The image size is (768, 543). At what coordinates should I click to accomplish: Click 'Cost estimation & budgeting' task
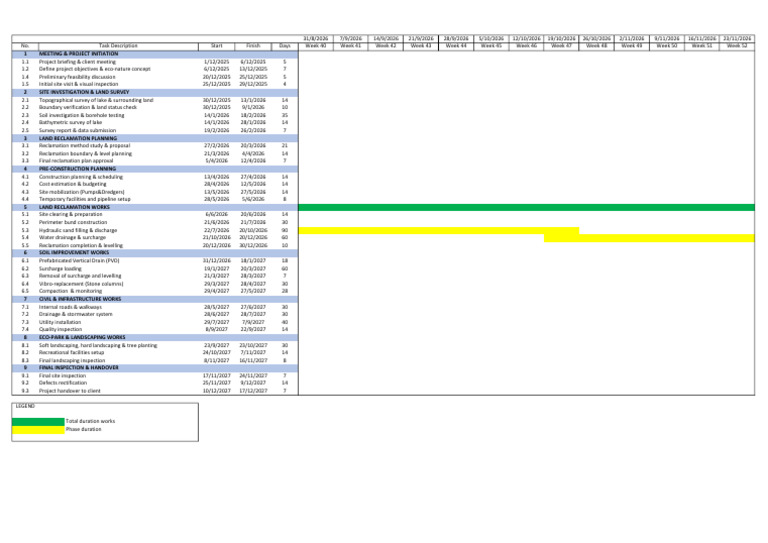72,184
